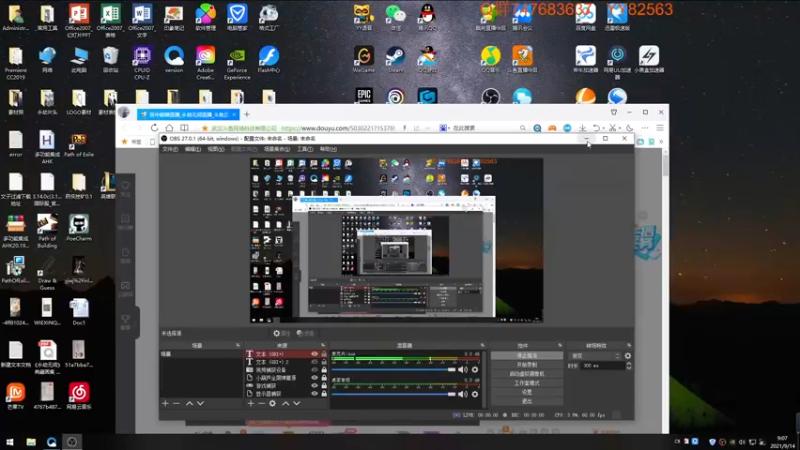Open scene transition type dropdown
This screenshot has height=450, width=800.
[595, 356]
